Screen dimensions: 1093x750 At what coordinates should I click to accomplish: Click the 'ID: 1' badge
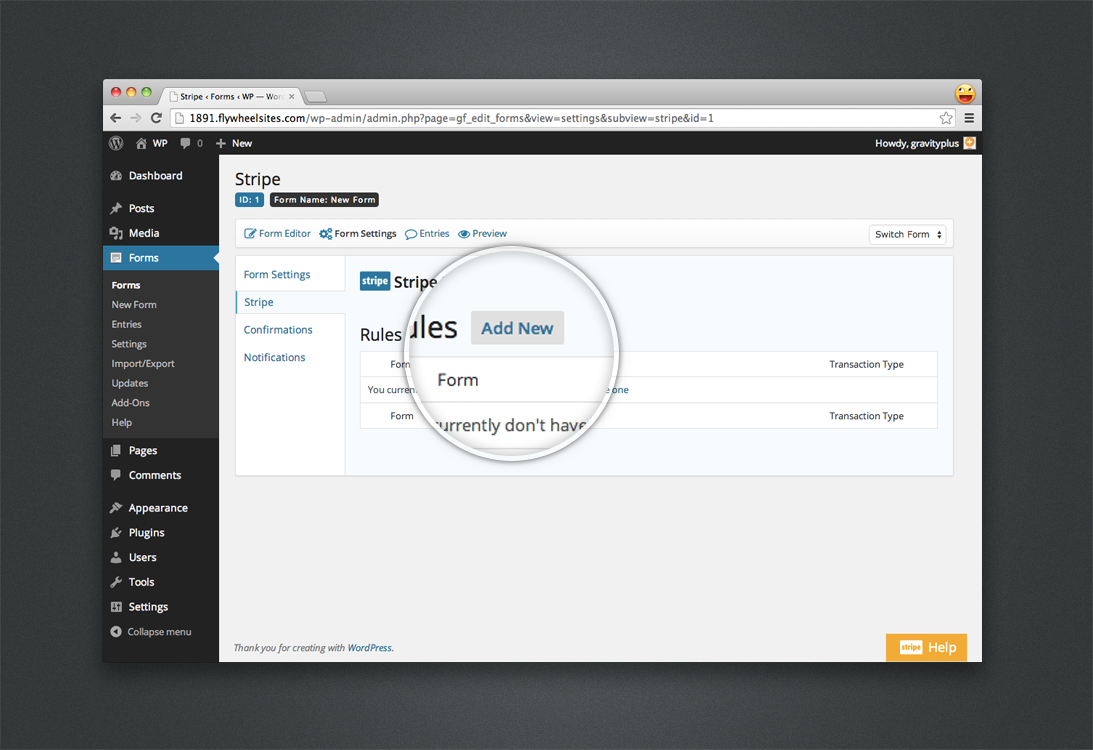point(249,199)
